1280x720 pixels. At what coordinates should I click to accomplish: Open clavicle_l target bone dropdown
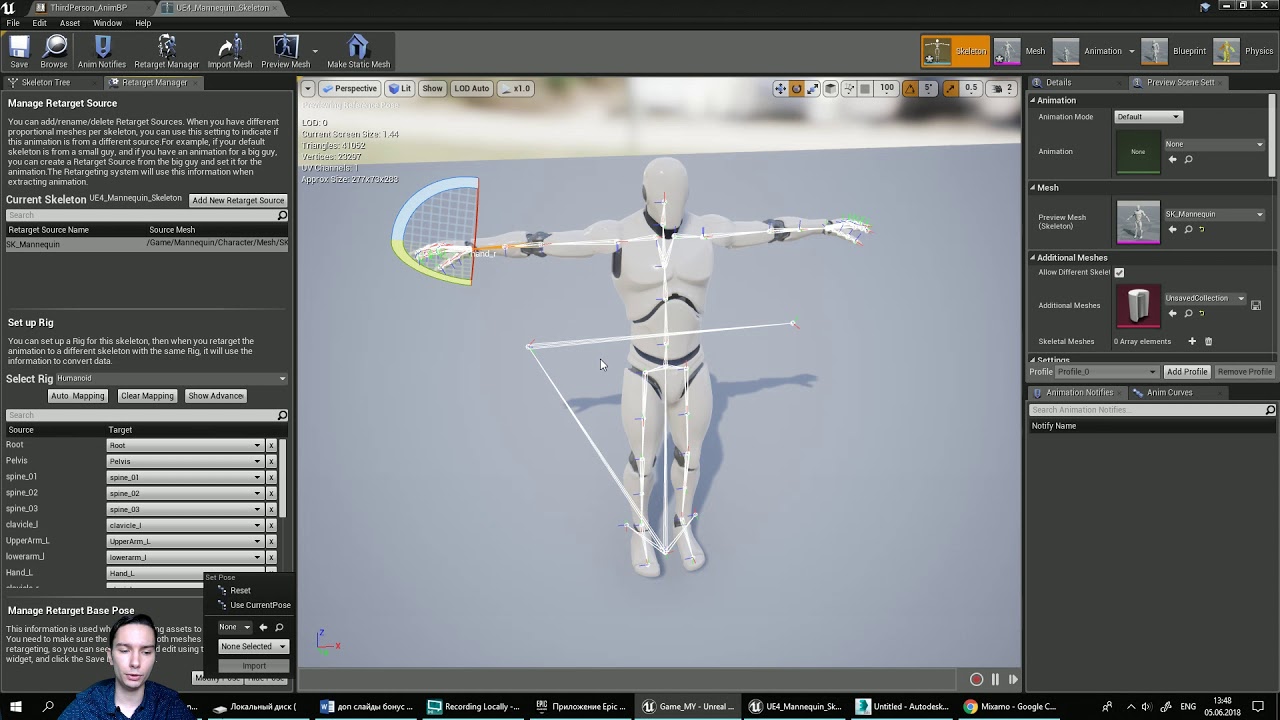click(185, 525)
